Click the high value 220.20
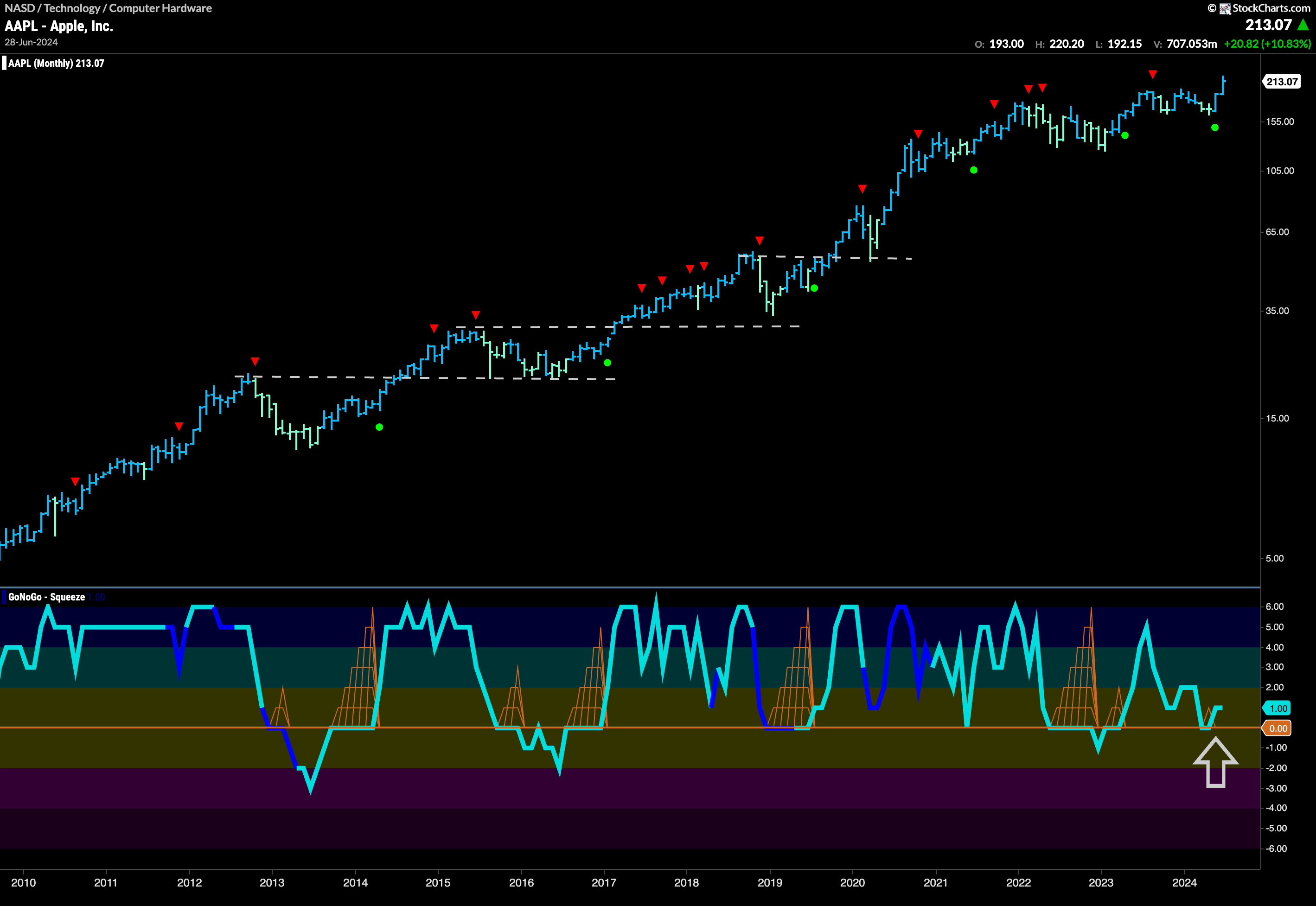The width and height of the screenshot is (1316, 906). 1067,44
